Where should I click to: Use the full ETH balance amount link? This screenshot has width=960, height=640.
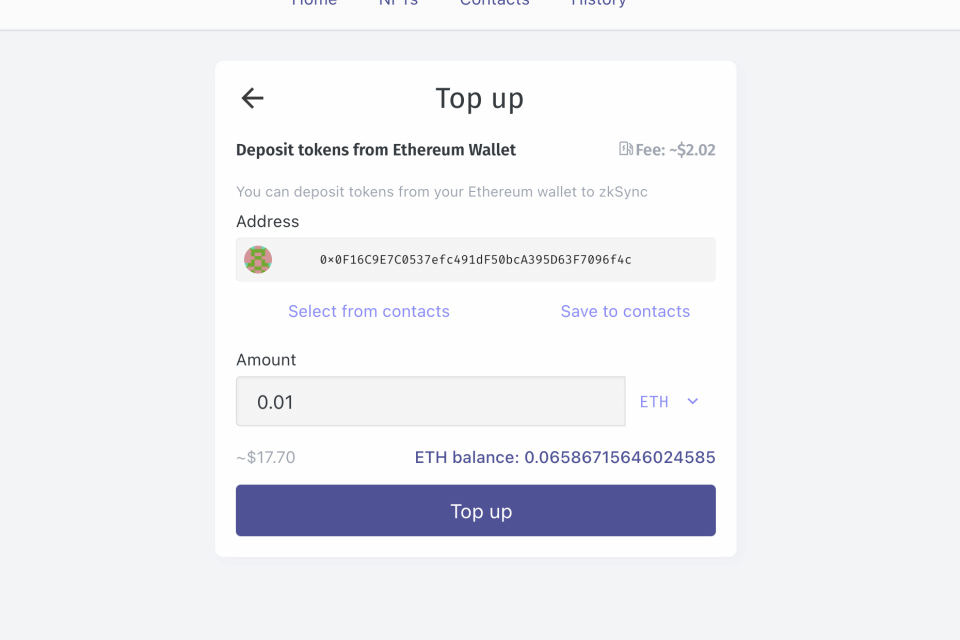tap(564, 457)
